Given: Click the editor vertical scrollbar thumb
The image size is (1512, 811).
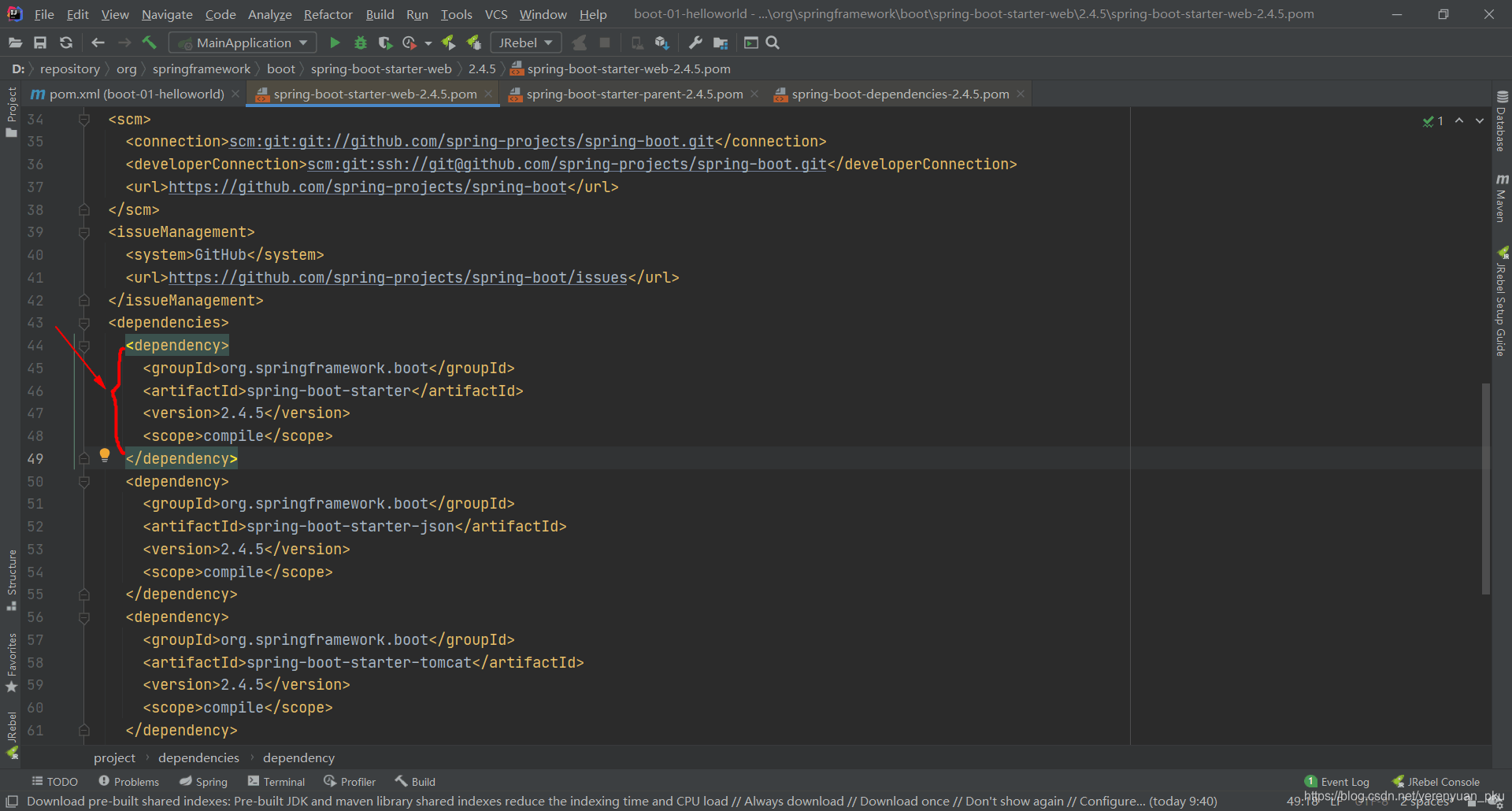Looking at the screenshot, I should pos(1485,488).
